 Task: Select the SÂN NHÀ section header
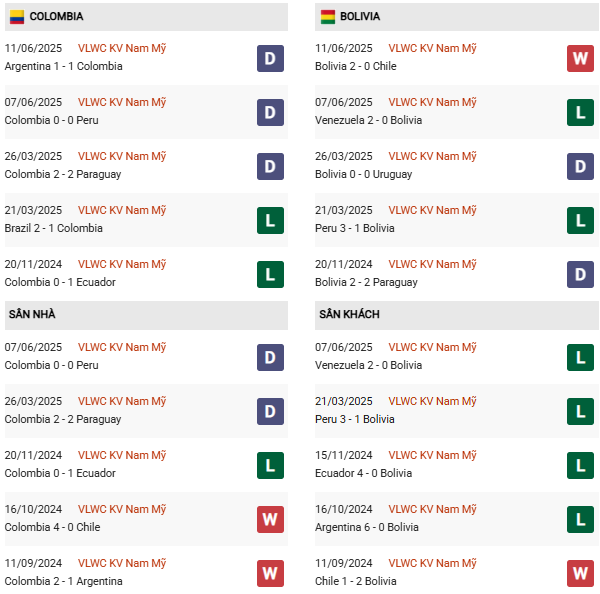pyautogui.click(x=32, y=315)
